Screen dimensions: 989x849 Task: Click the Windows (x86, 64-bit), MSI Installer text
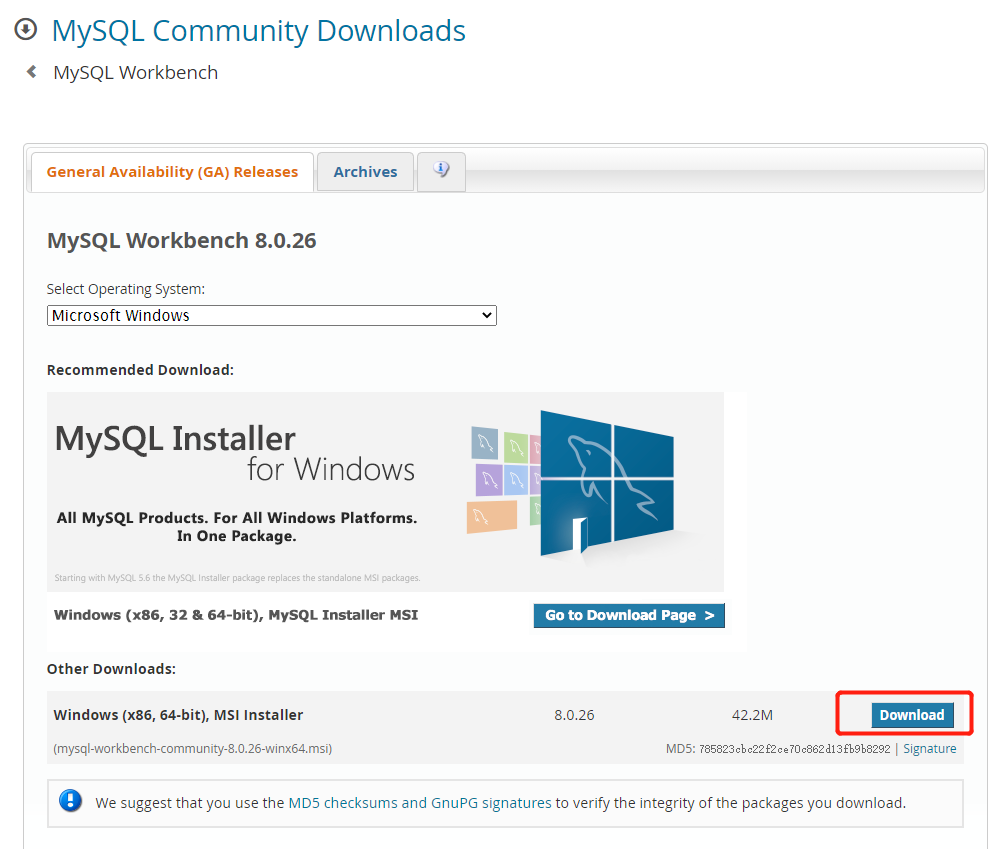coord(178,715)
